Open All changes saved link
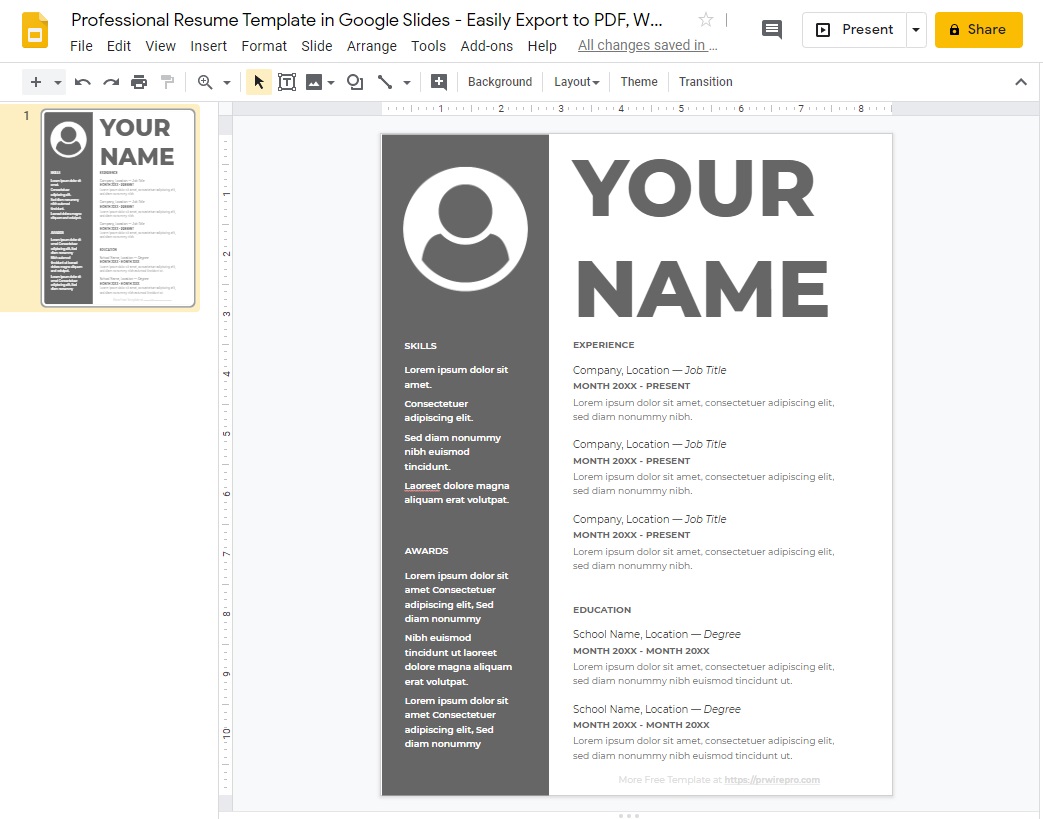The height and width of the screenshot is (819, 1043). (x=647, y=45)
